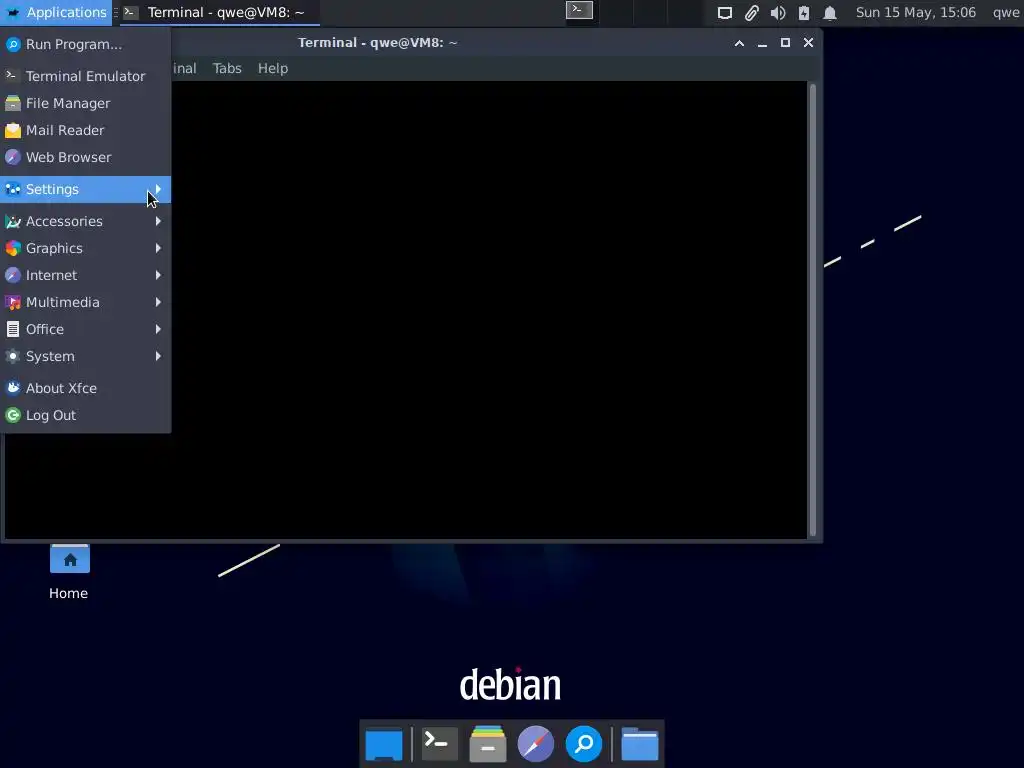Click the Settings category icon
Screen dimensions: 1024x768
coord(13,189)
